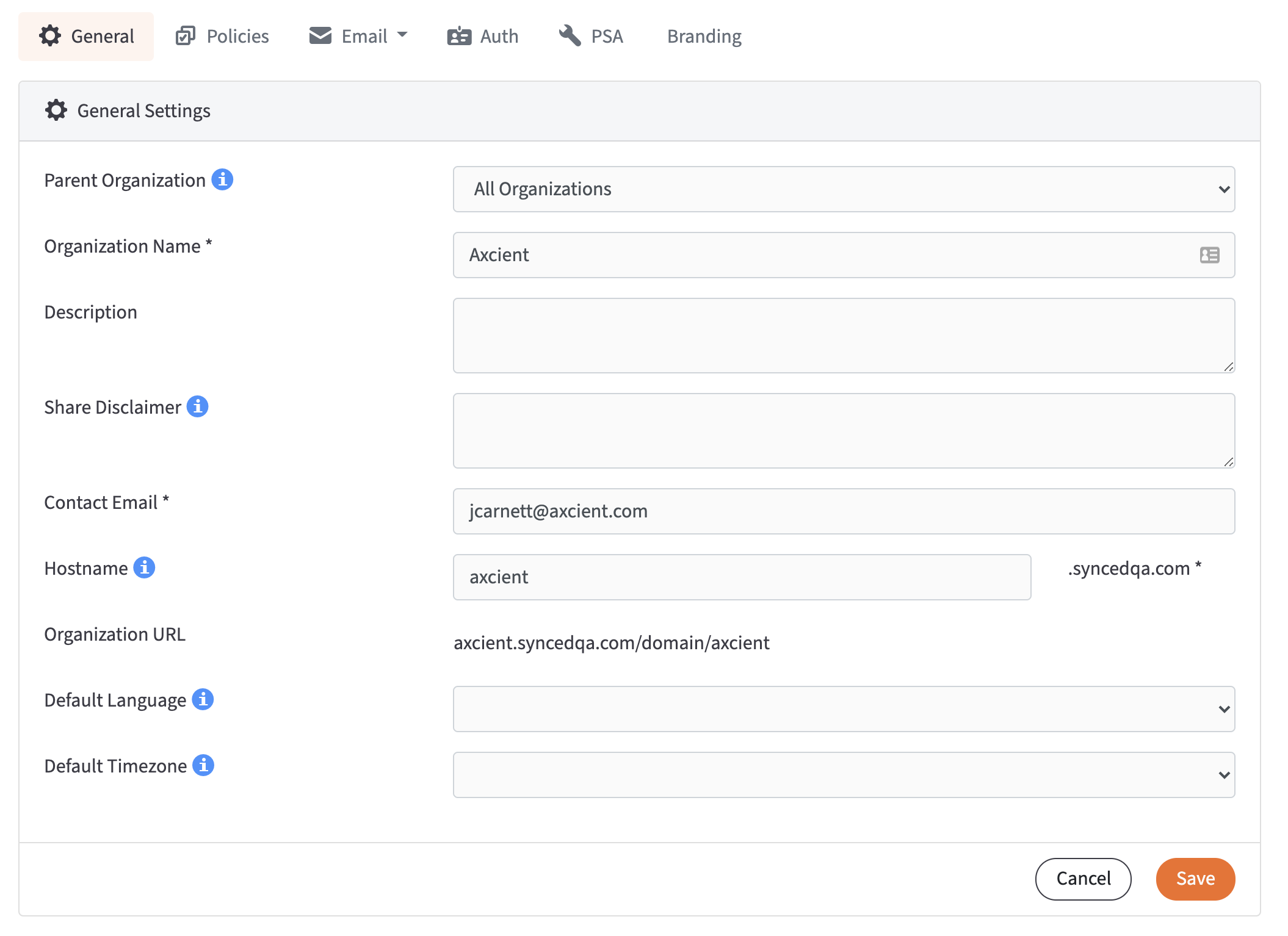This screenshot has width=1288, height=936.
Task: Click the axcient.syncedqa.com/domain/axcient URL text
Action: tap(611, 643)
